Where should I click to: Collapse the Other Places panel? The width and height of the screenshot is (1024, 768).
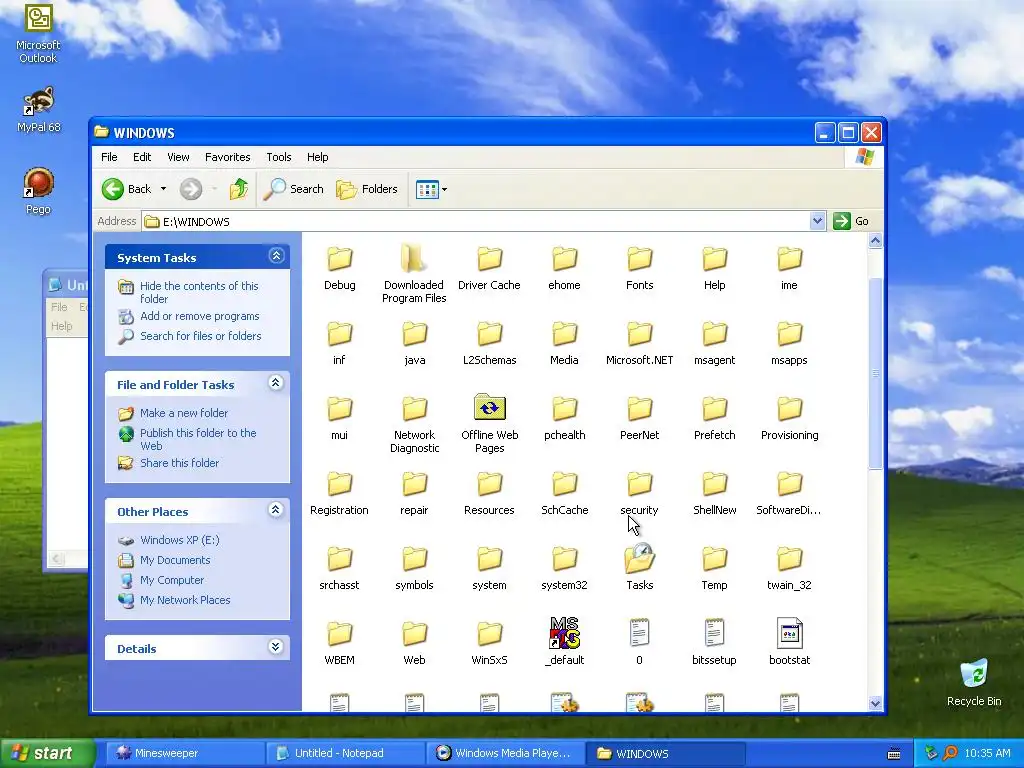276,509
